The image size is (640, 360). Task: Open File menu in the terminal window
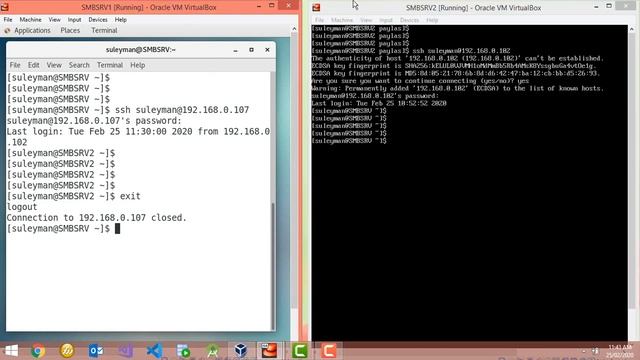[x=15, y=65]
